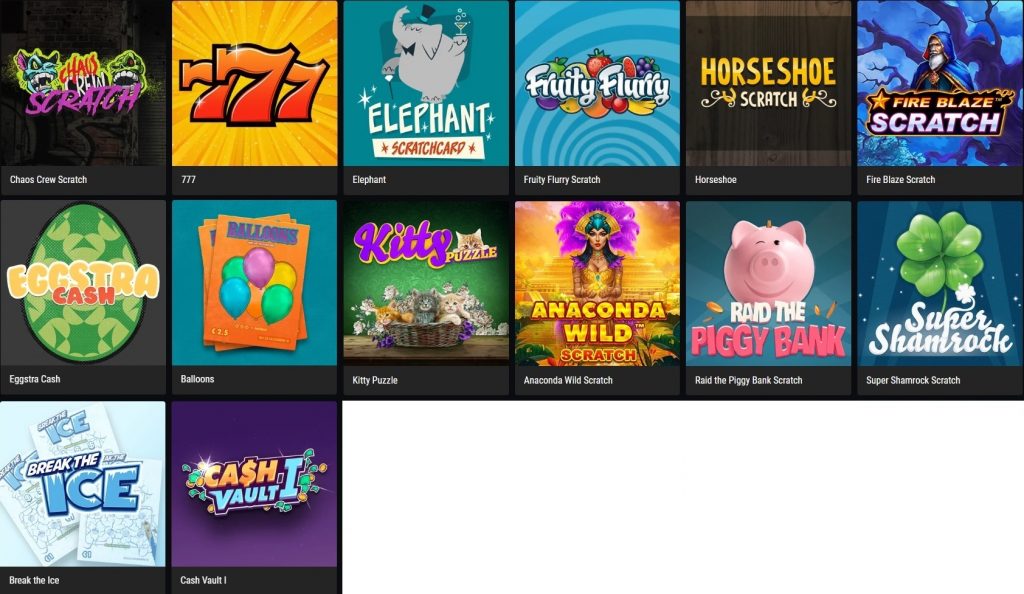Screen dimensions: 1024x594
Task: Open the Break the Ice game image
Action: point(83,484)
